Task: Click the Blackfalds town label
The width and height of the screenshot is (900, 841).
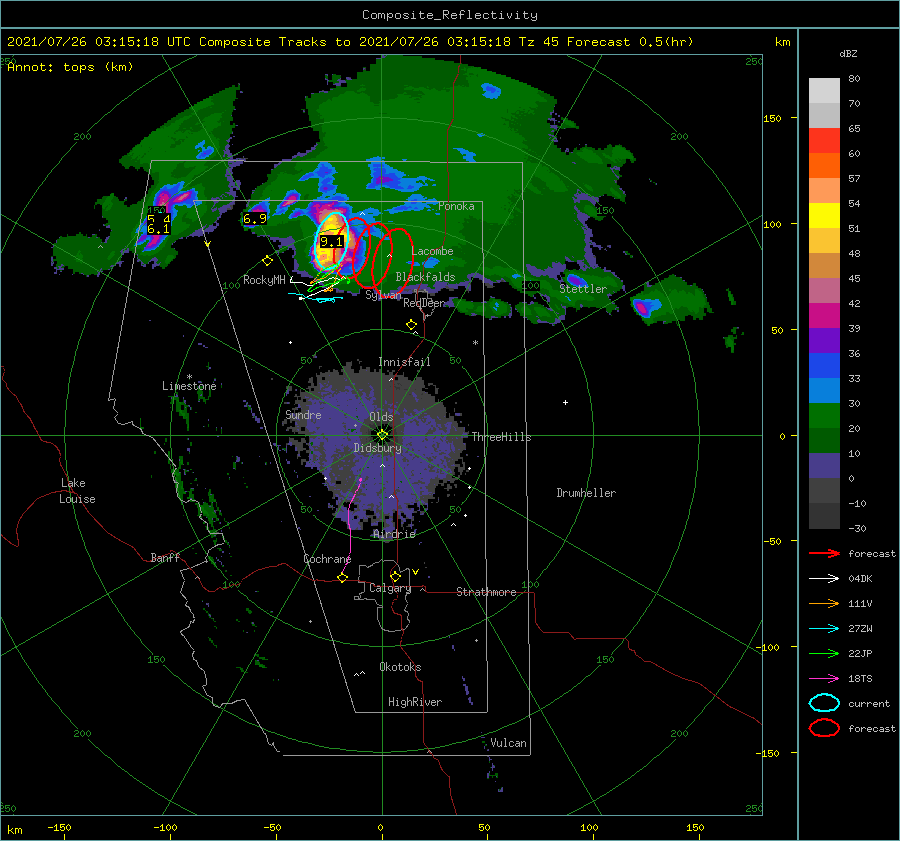Action: [425, 277]
